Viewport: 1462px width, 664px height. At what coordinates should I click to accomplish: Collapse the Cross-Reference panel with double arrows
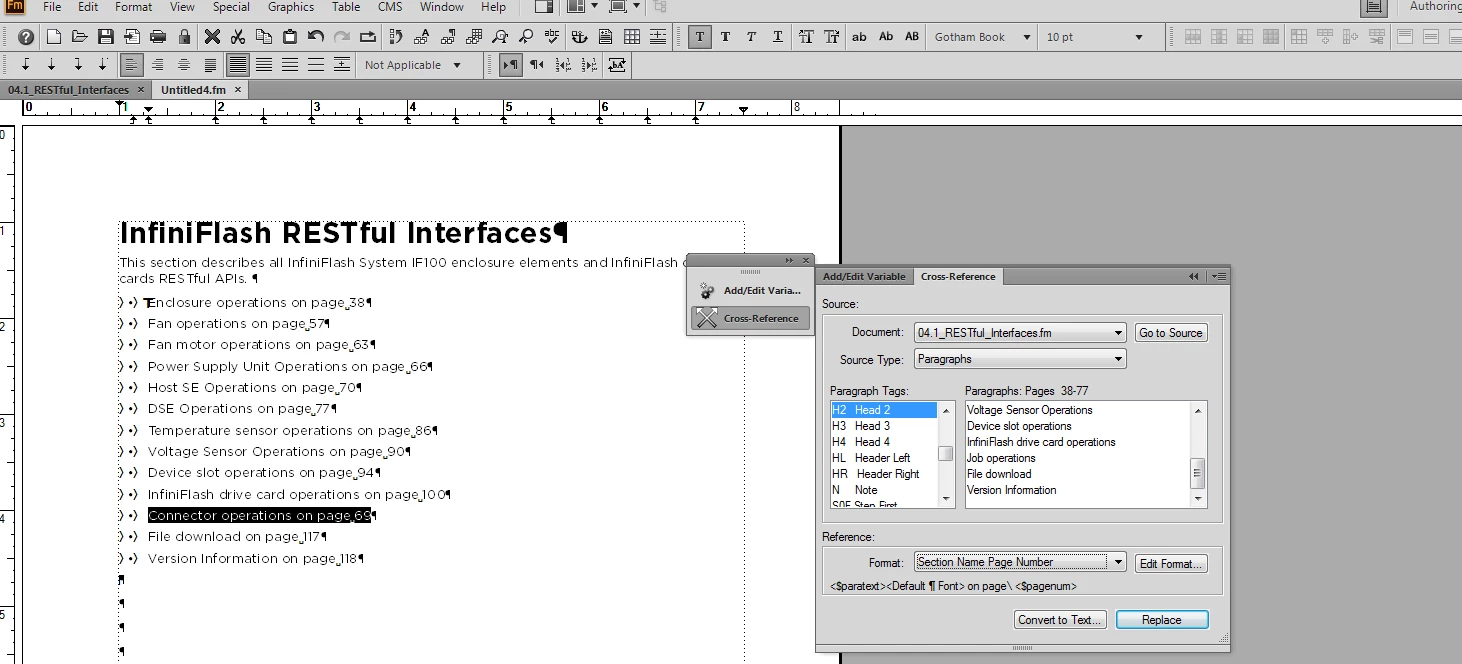pyautogui.click(x=1193, y=276)
